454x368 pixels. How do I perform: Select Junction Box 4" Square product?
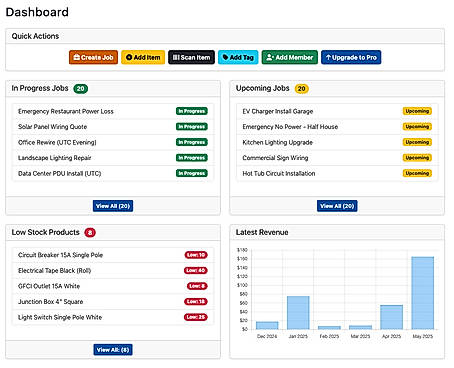[113, 302]
